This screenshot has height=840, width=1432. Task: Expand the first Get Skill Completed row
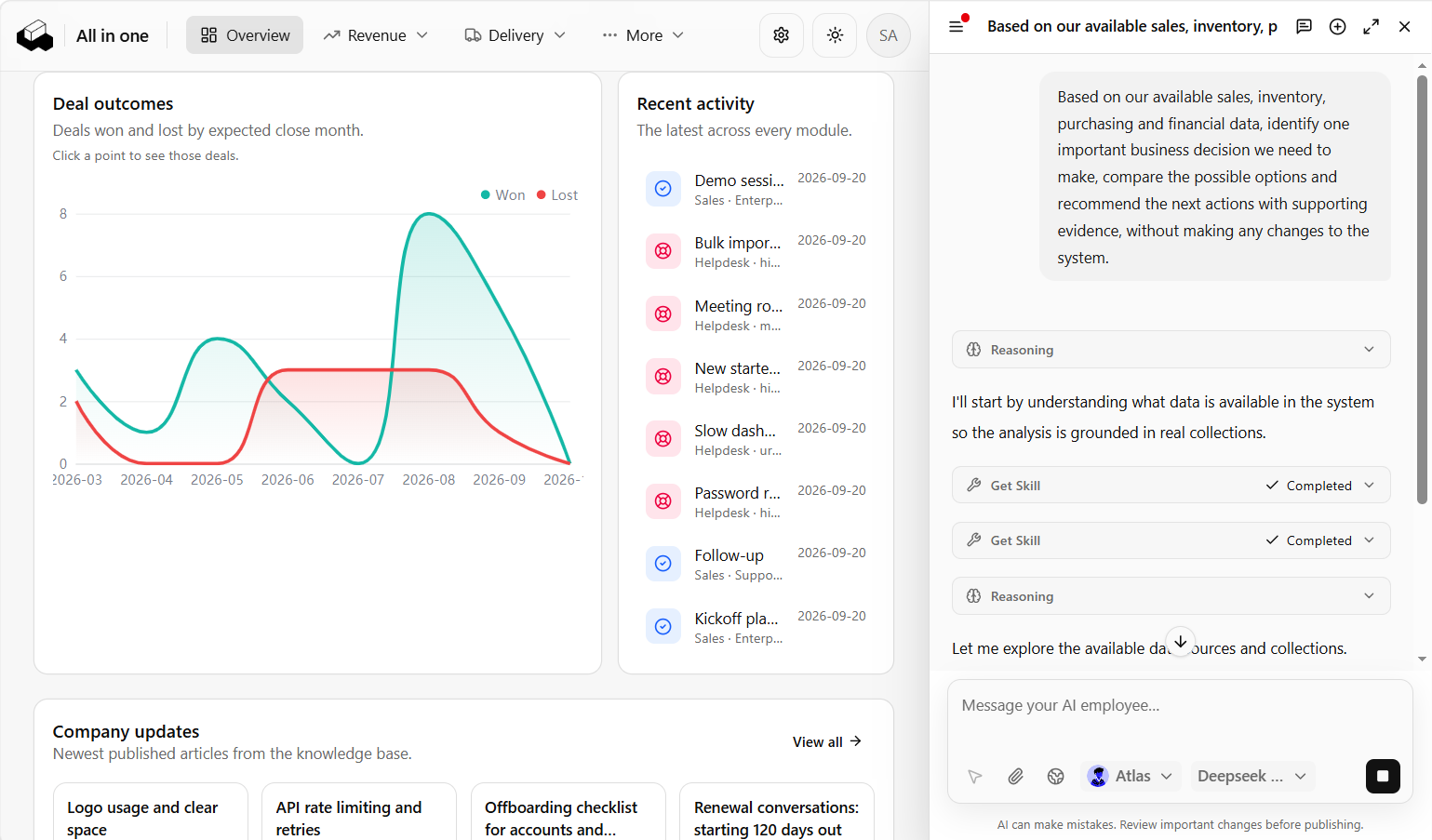click(x=1171, y=486)
